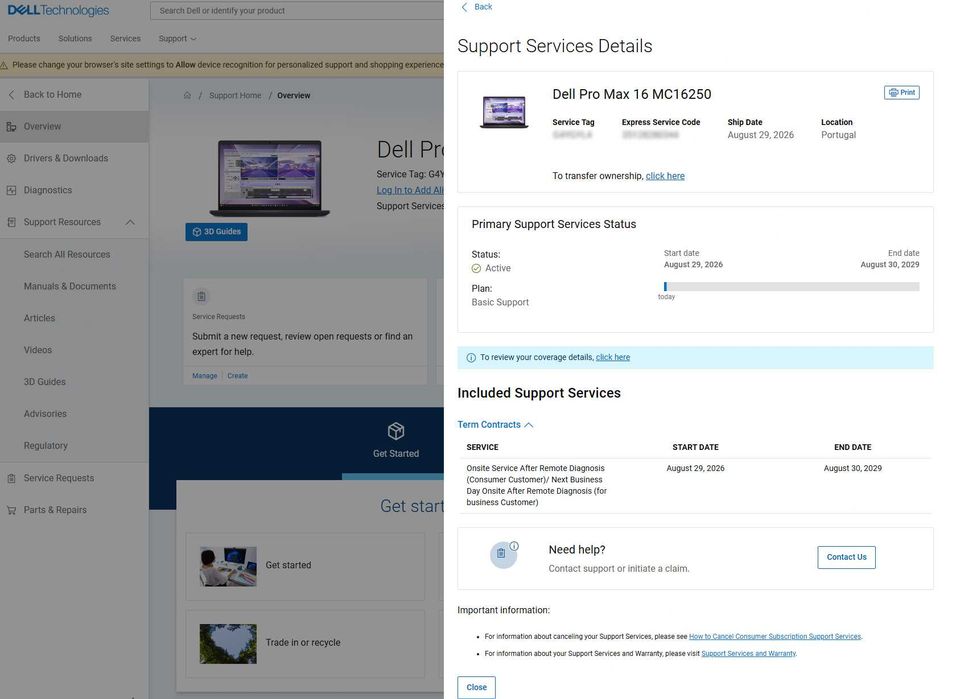
Task: Click coverage details click here link
Action: (613, 357)
